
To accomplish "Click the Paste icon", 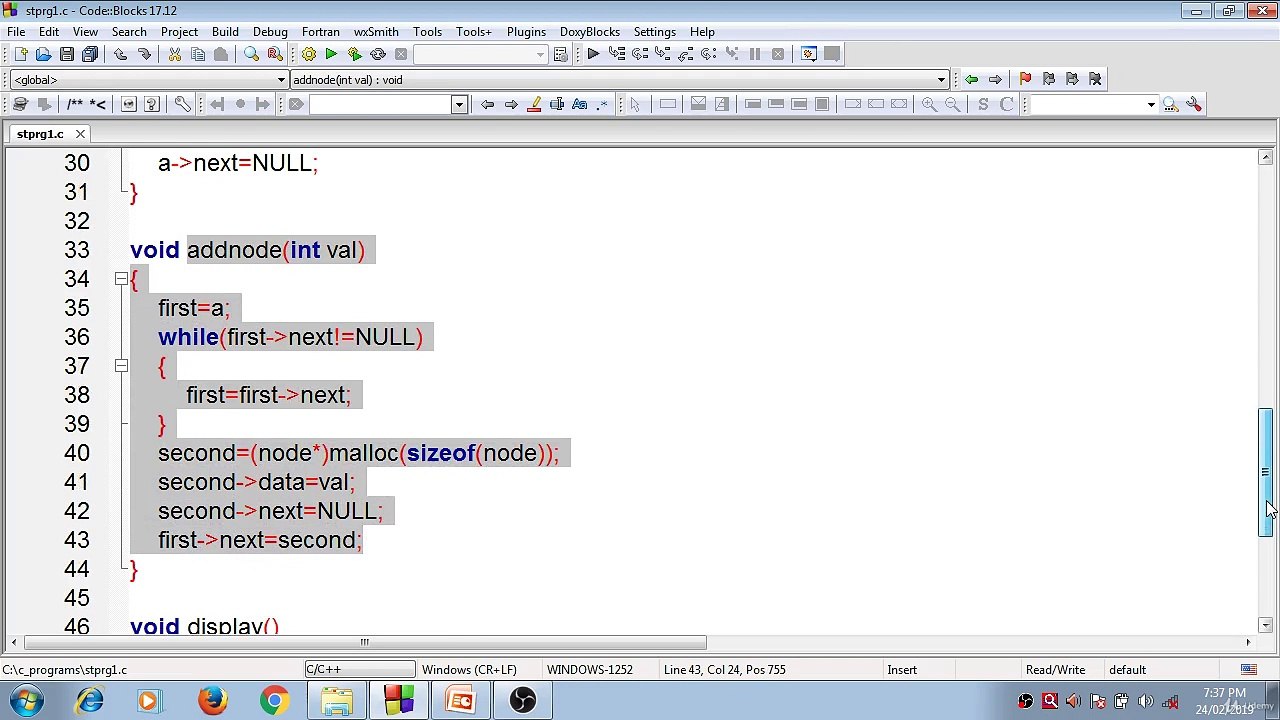I will pyautogui.click(x=220, y=54).
